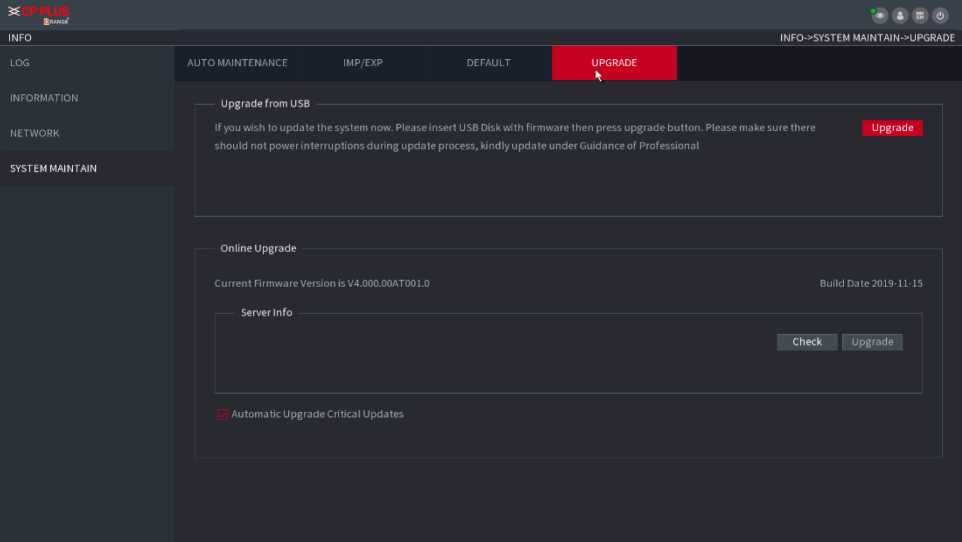Select System Maintain in the sidebar
The image size is (962, 542).
(x=54, y=168)
